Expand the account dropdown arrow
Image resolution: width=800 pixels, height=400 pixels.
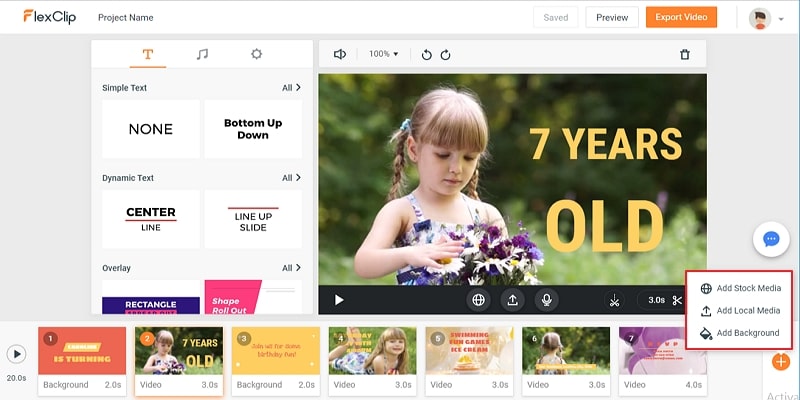pyautogui.click(x=781, y=19)
